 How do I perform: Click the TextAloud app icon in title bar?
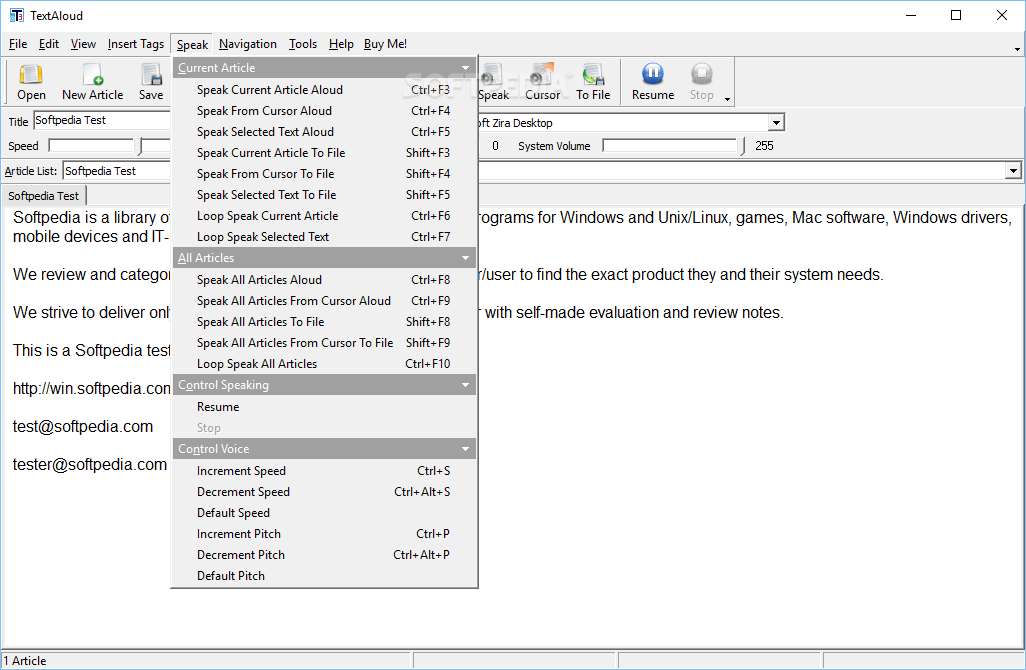16,15
